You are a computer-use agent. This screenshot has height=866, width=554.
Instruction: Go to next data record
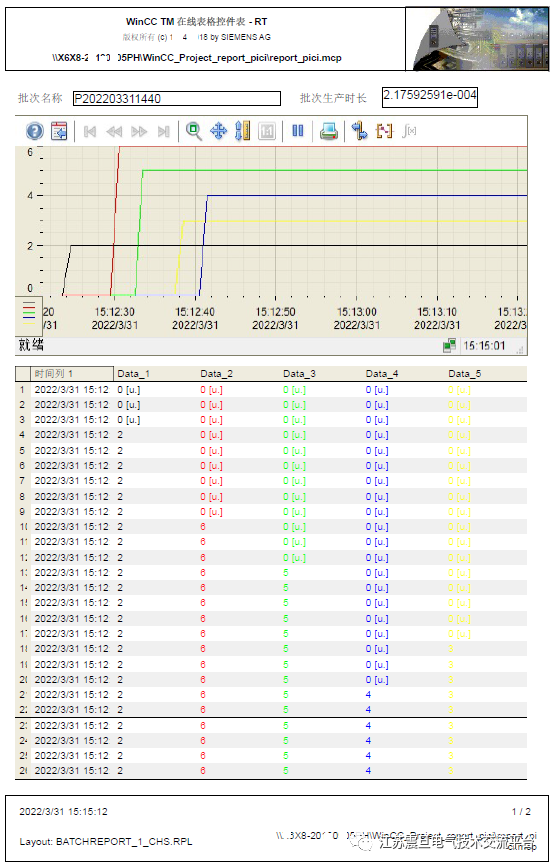click(x=139, y=131)
